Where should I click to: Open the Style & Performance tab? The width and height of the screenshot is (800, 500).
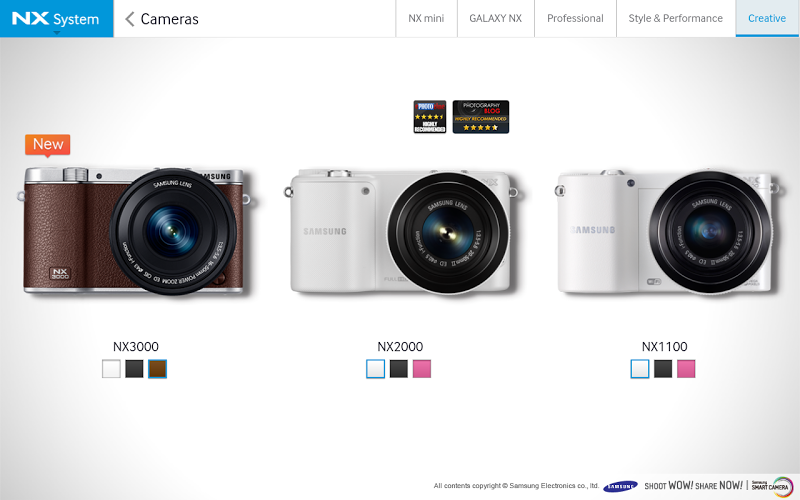click(676, 18)
